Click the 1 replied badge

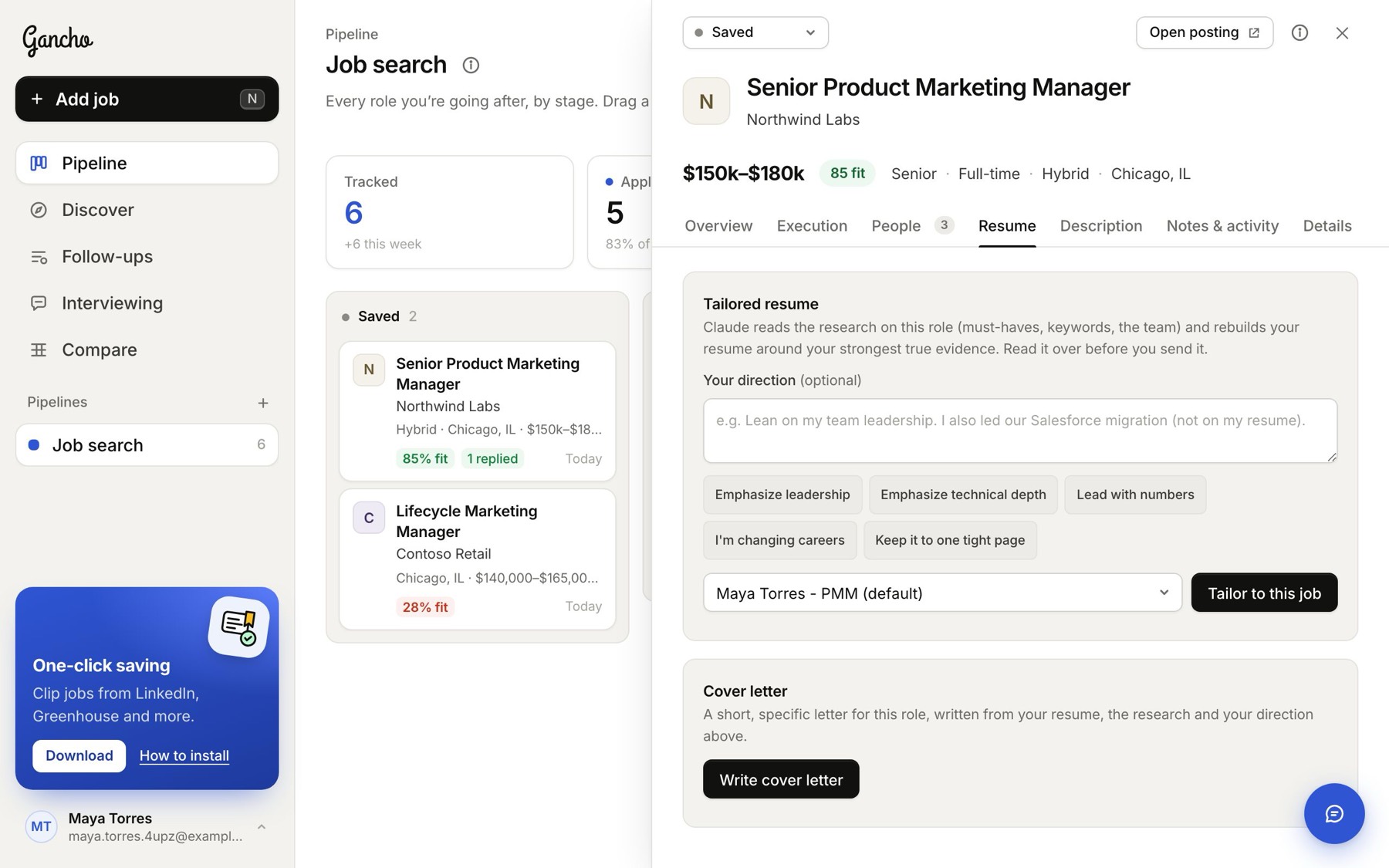point(492,458)
